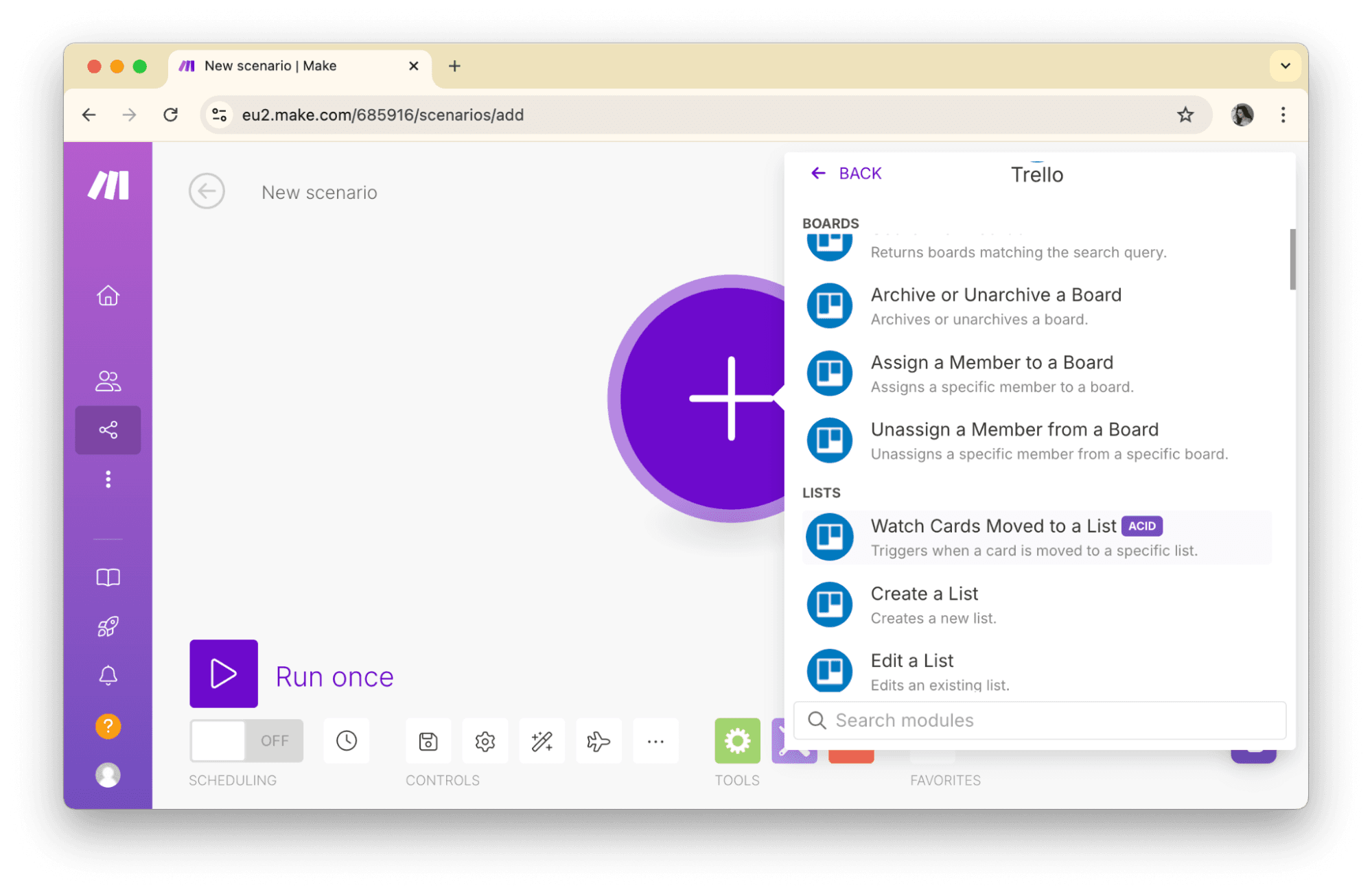Open Notifications via the bell icon
1372x894 pixels.
pos(108,675)
